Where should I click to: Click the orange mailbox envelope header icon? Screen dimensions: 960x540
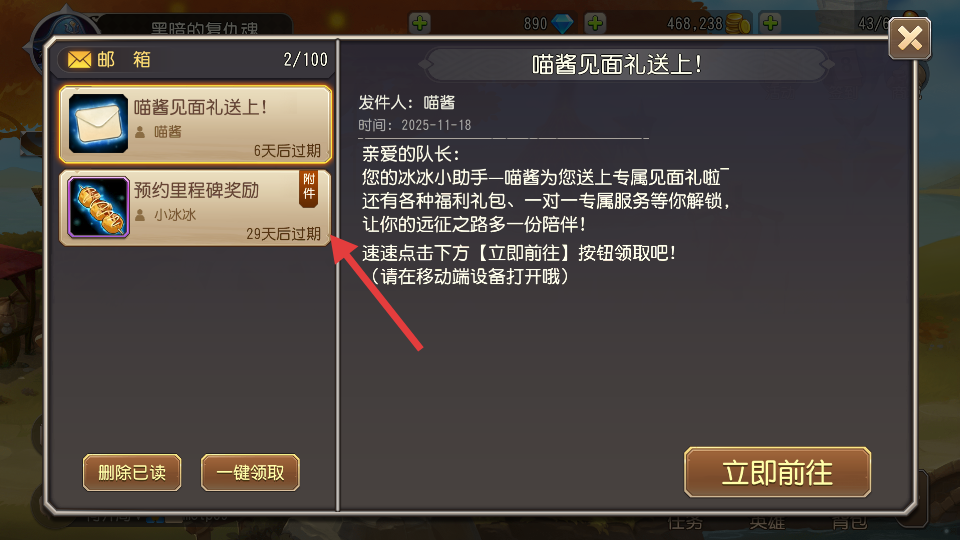coord(79,59)
